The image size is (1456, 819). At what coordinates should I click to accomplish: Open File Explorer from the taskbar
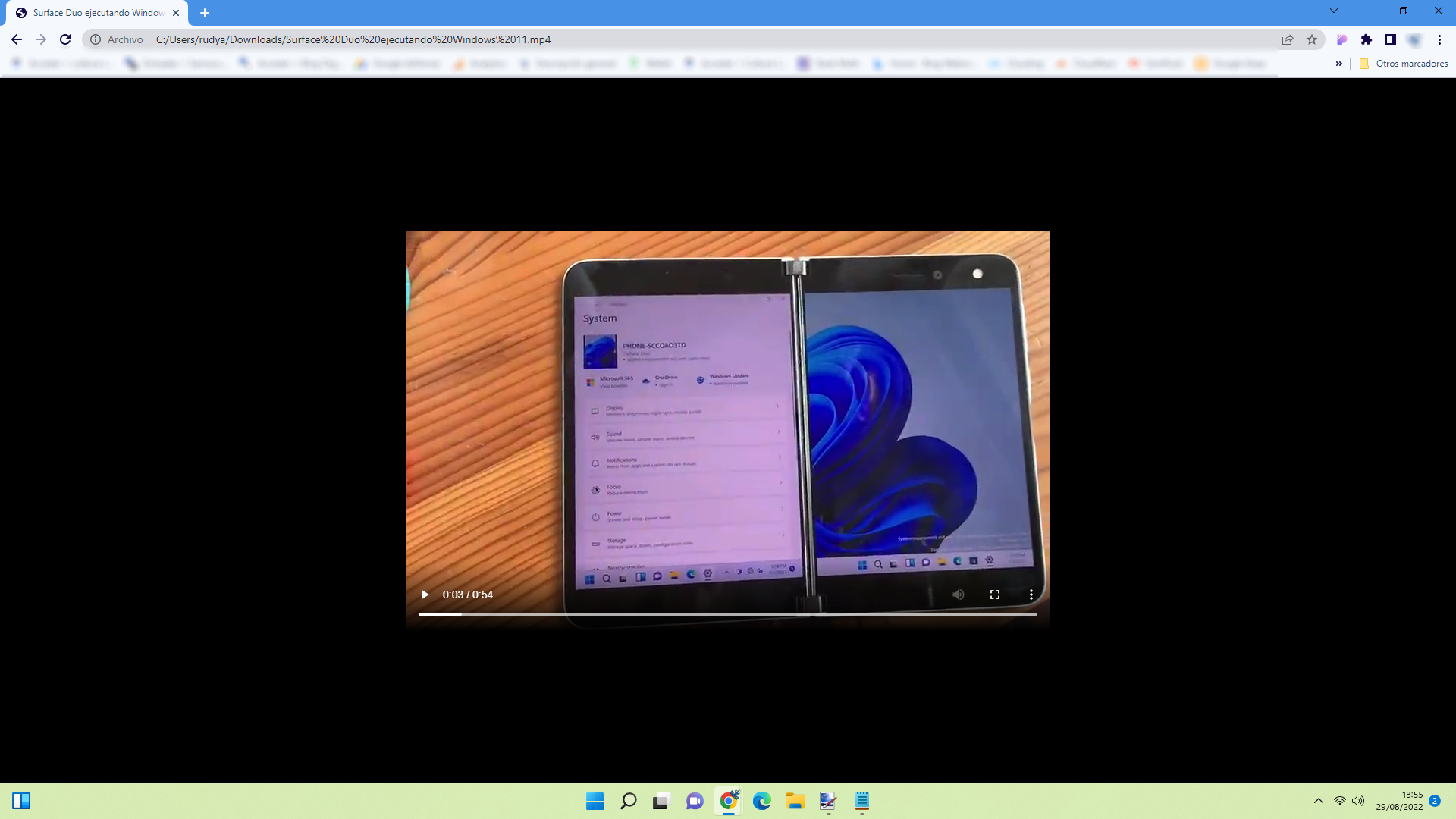pyautogui.click(x=795, y=801)
